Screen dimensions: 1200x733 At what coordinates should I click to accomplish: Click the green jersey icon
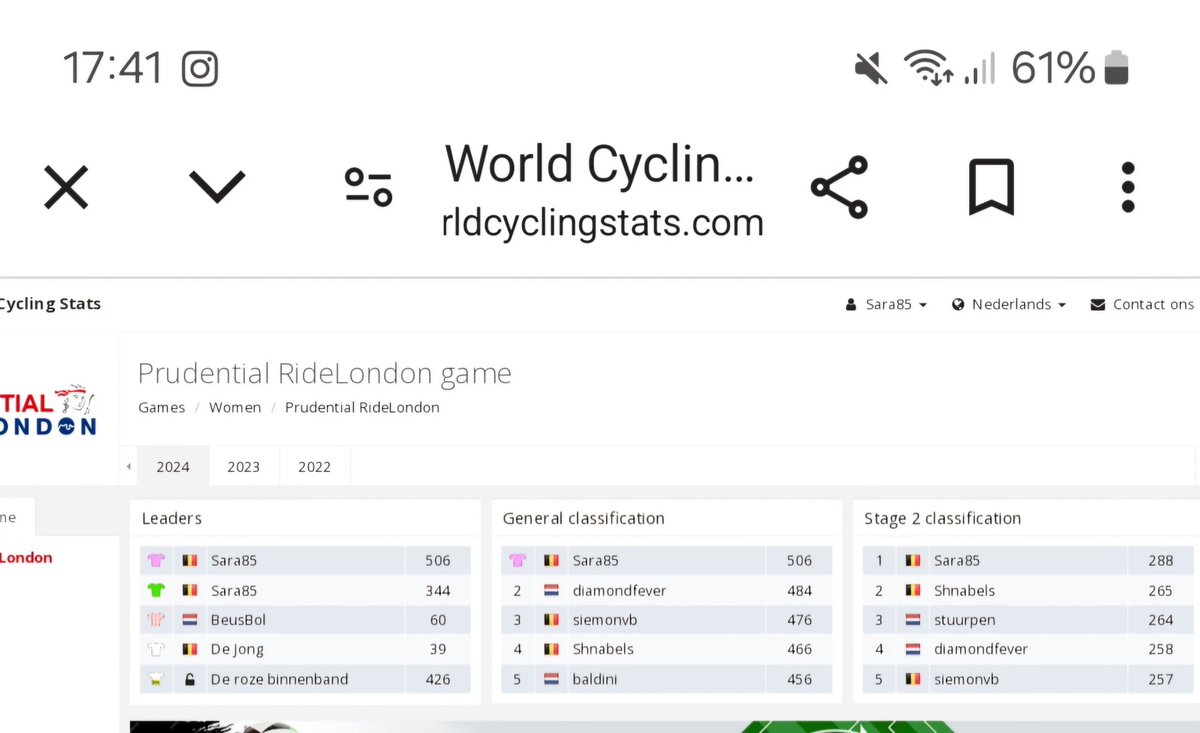(x=156, y=591)
